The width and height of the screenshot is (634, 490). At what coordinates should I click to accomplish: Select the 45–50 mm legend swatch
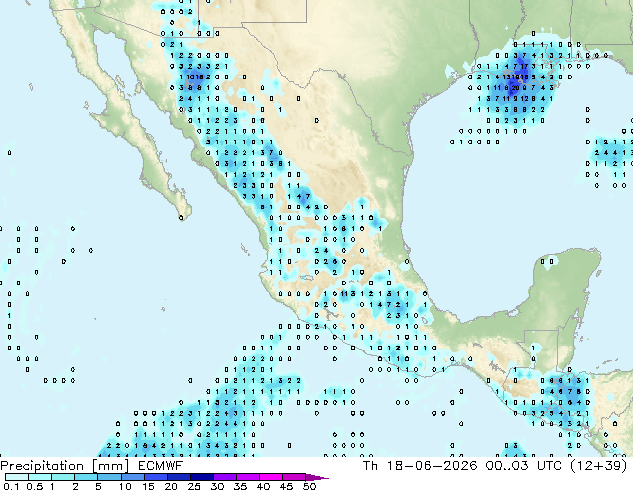[x=294, y=477]
